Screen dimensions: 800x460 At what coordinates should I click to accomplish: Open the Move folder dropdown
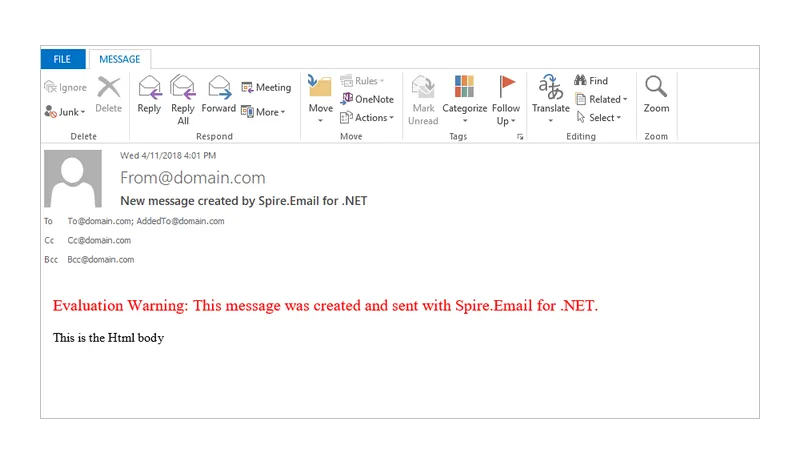(320, 100)
